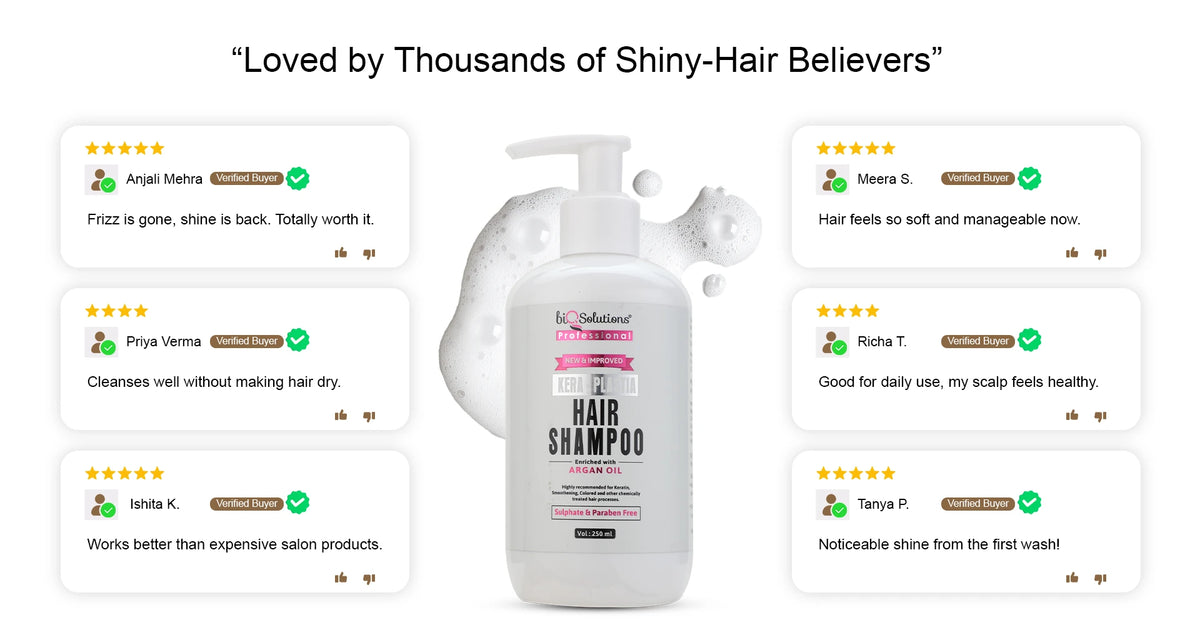Thumbs up Meera S.'s review
Viewport: 1200px width, 625px height.
coord(1072,253)
